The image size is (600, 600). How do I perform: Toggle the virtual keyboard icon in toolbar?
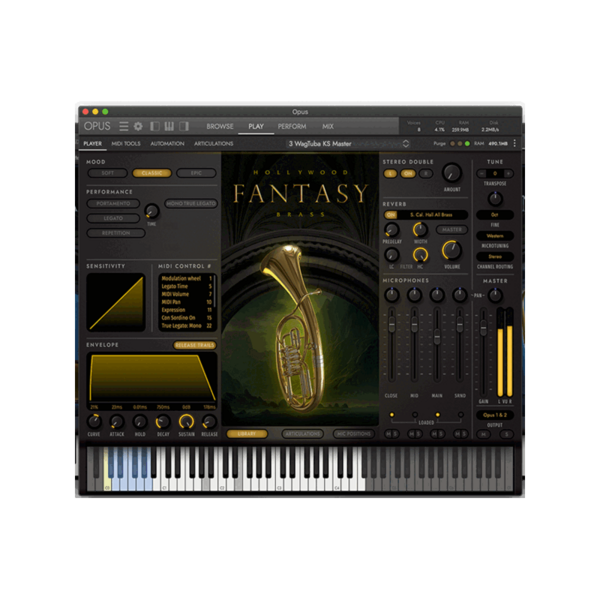coord(169,126)
